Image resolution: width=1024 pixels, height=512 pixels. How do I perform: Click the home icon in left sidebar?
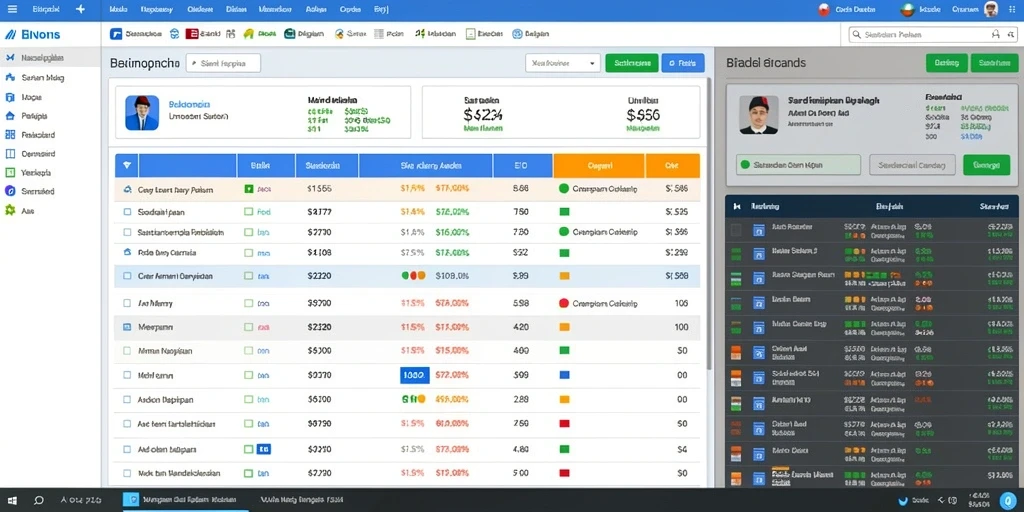pos(10,116)
